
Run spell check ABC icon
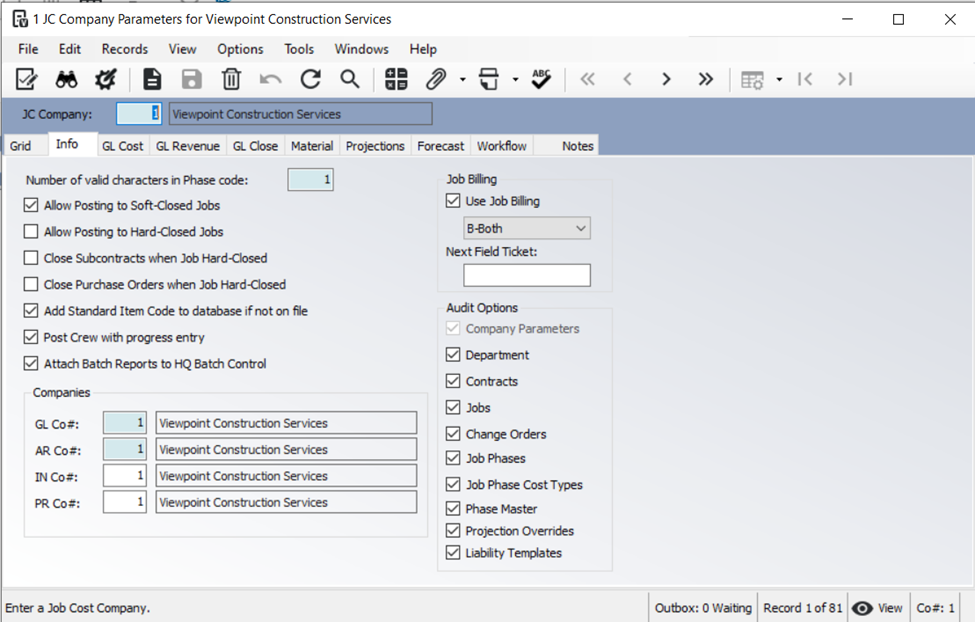click(542, 79)
